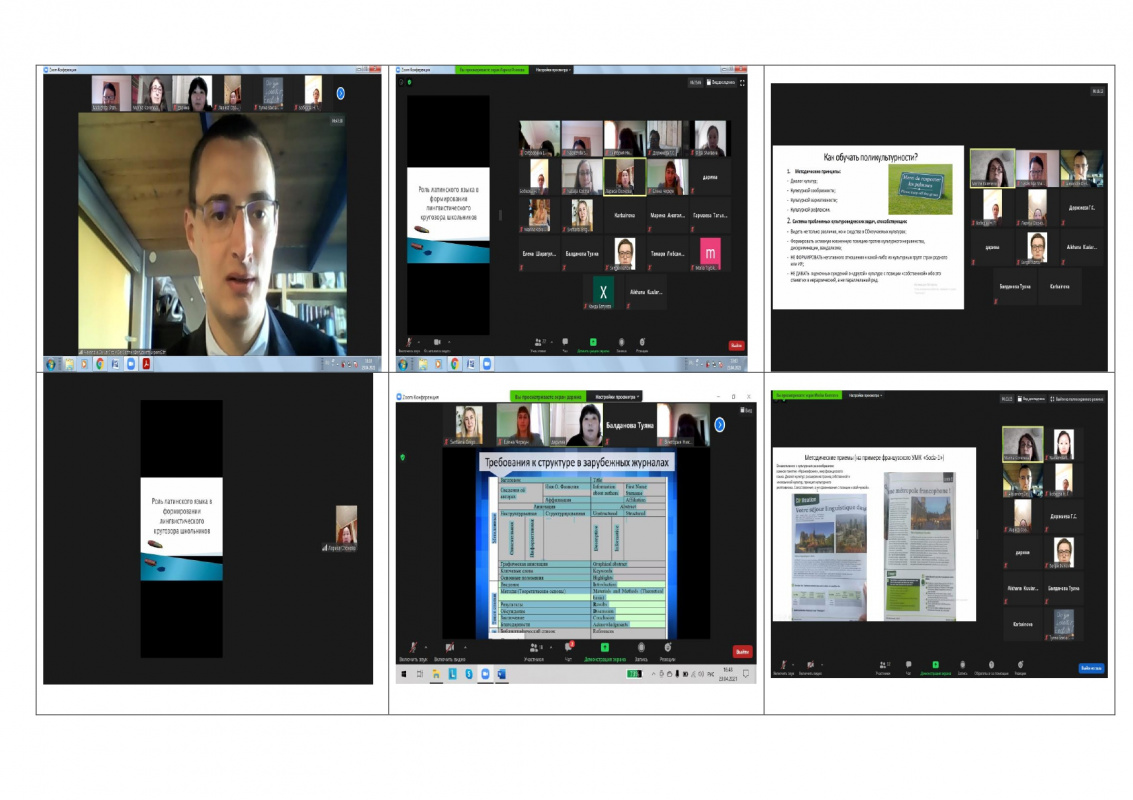Viewport: 1133px width, 800px height.
Task: Open Chat with red unread badge
Action: tap(568, 648)
